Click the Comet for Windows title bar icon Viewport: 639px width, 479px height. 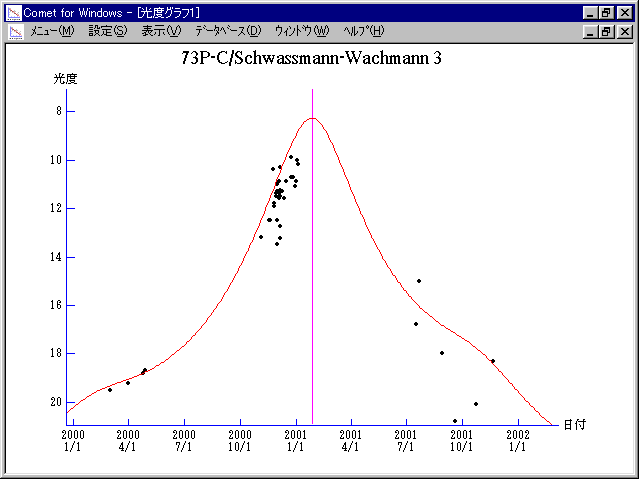pyautogui.click(x=13, y=12)
